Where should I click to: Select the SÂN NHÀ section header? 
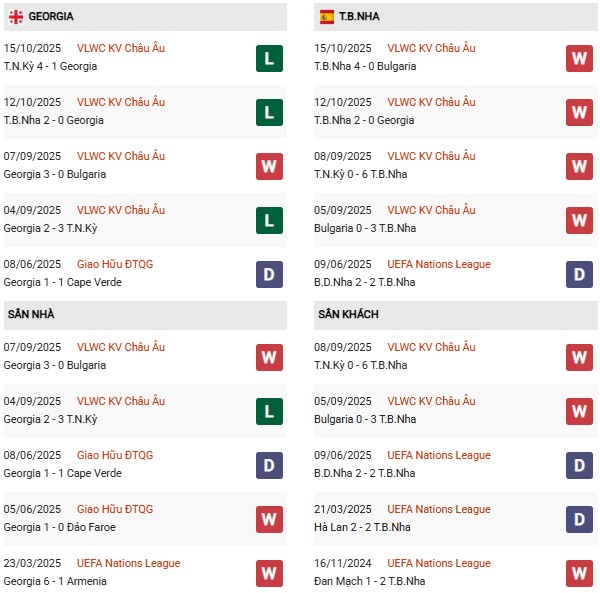coord(31,314)
